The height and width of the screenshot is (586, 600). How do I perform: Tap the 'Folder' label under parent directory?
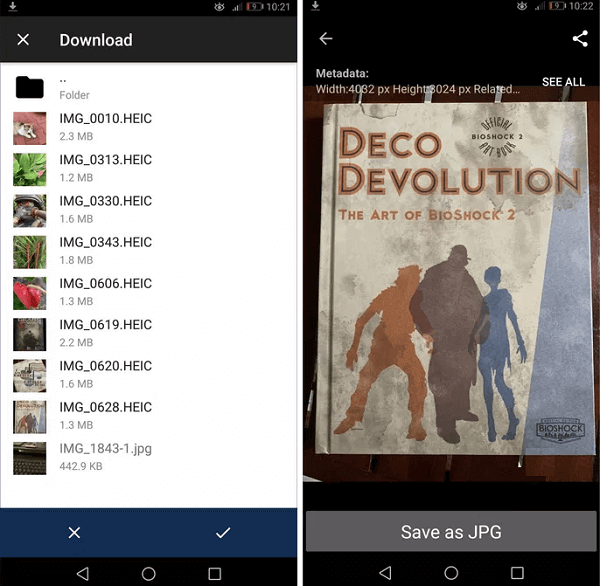(74, 95)
